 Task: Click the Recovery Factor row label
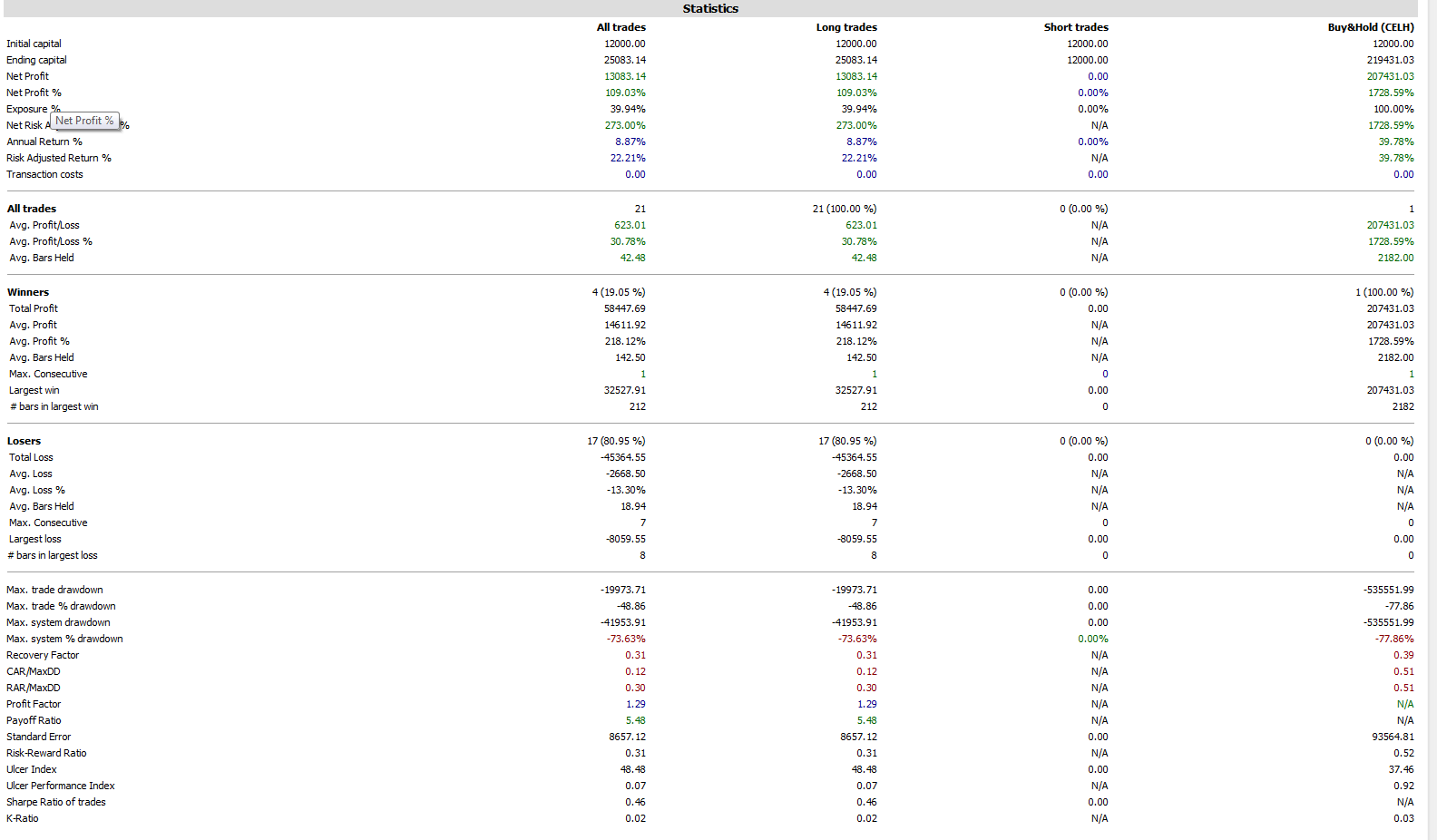[43, 655]
